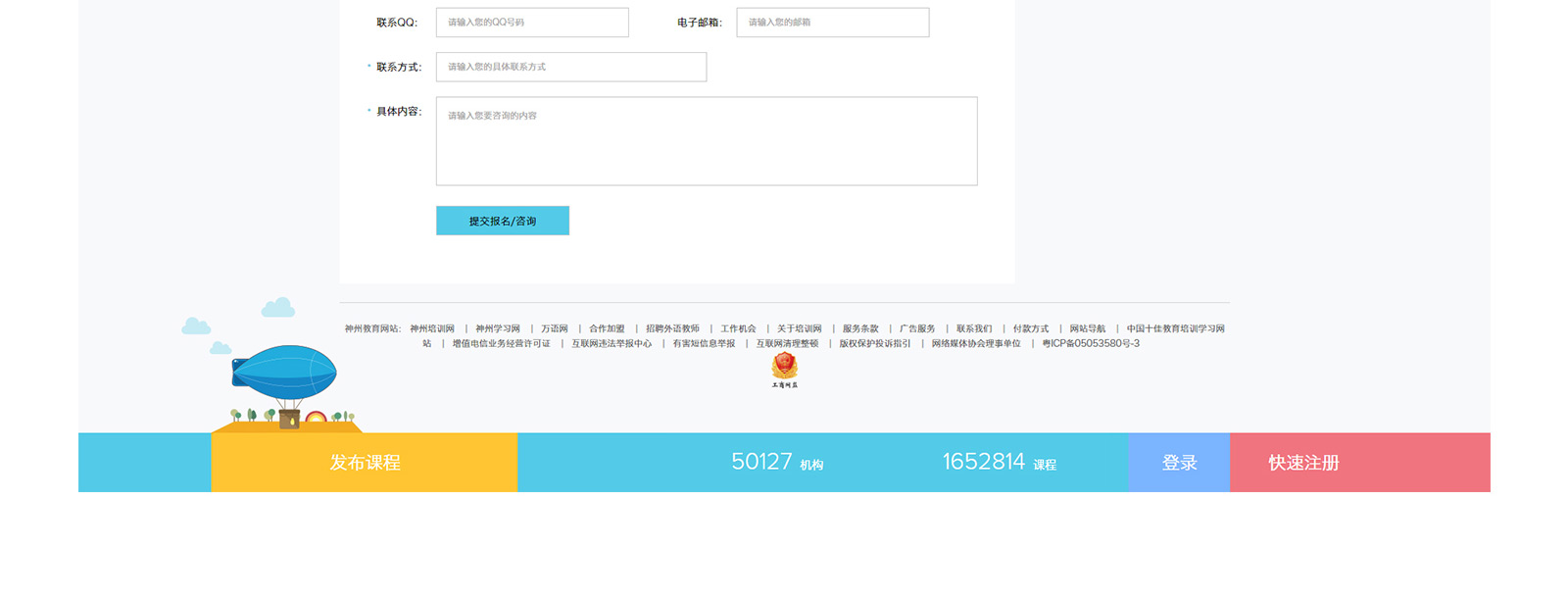Open the 互联网违法举报中心 link
This screenshot has height=600, width=1568.
click(x=612, y=344)
